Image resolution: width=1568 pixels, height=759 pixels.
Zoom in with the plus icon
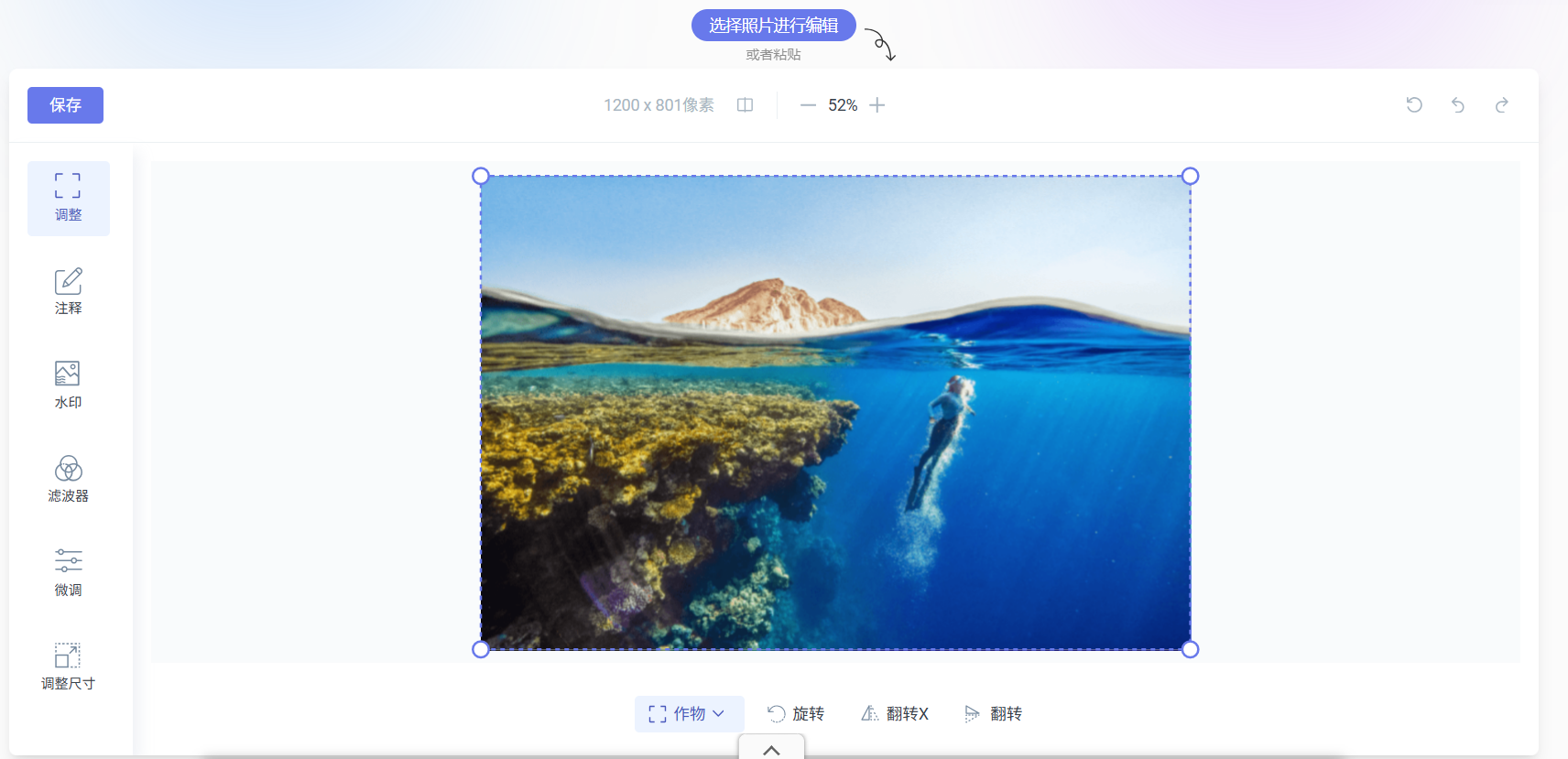point(877,105)
